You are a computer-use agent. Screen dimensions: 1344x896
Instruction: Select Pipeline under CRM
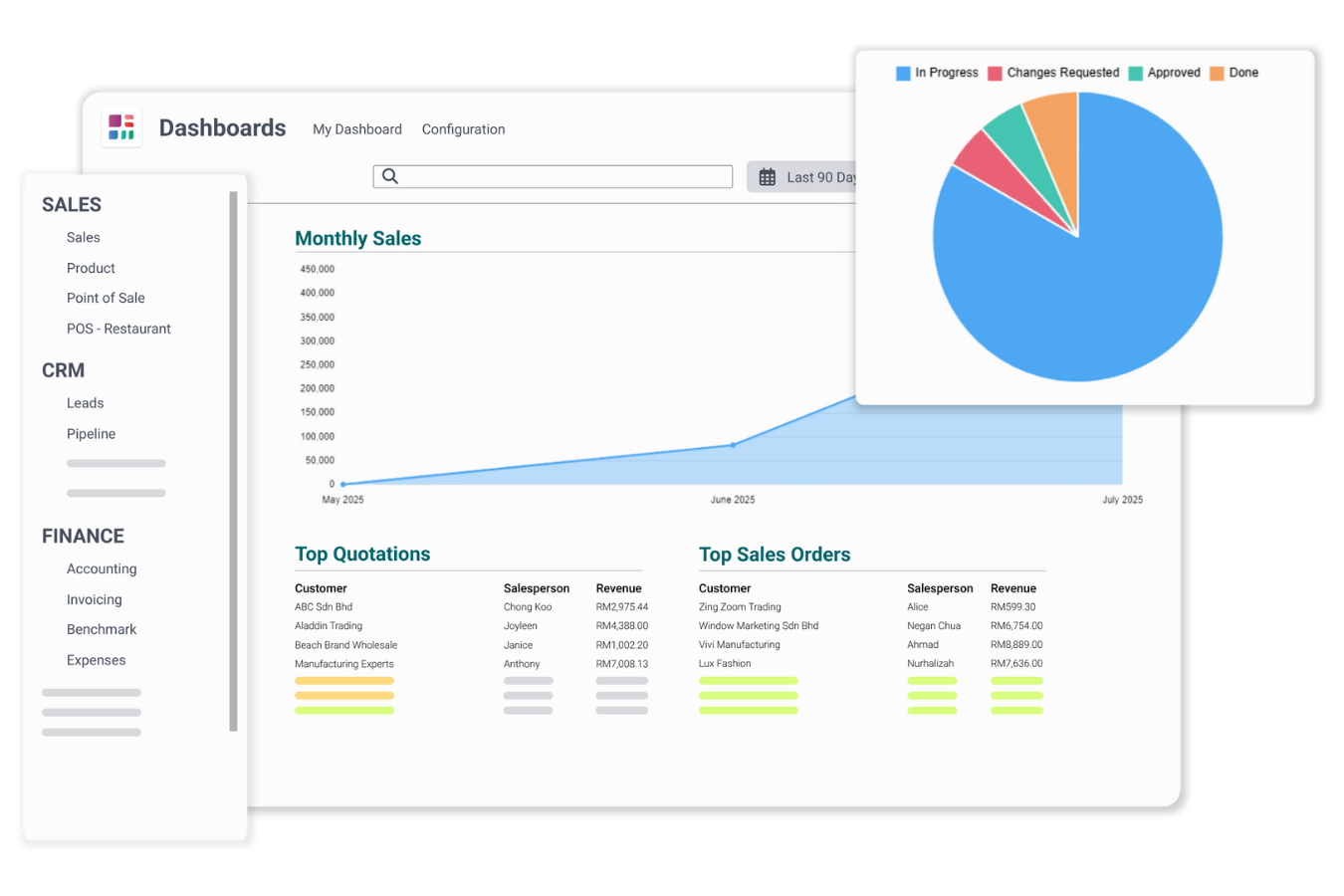(91, 434)
